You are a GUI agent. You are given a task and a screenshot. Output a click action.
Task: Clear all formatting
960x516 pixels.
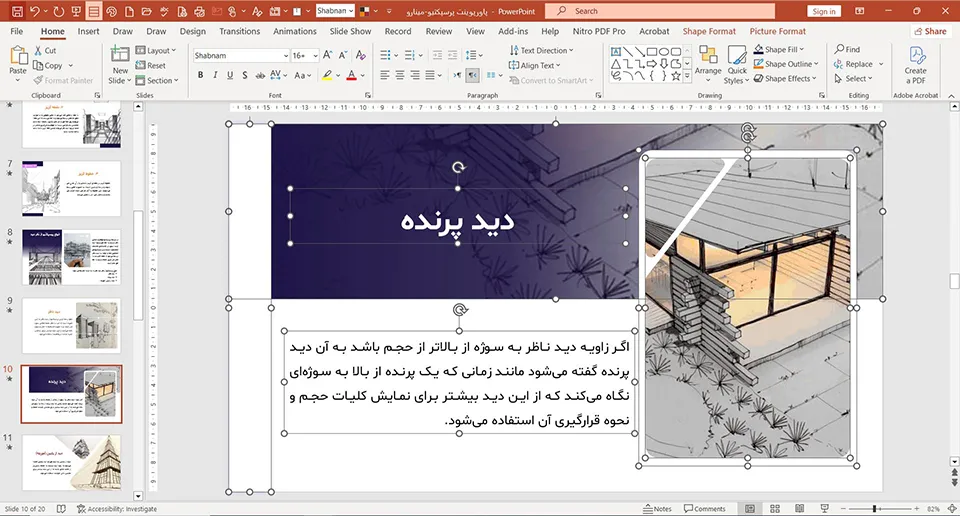pyautogui.click(x=361, y=55)
